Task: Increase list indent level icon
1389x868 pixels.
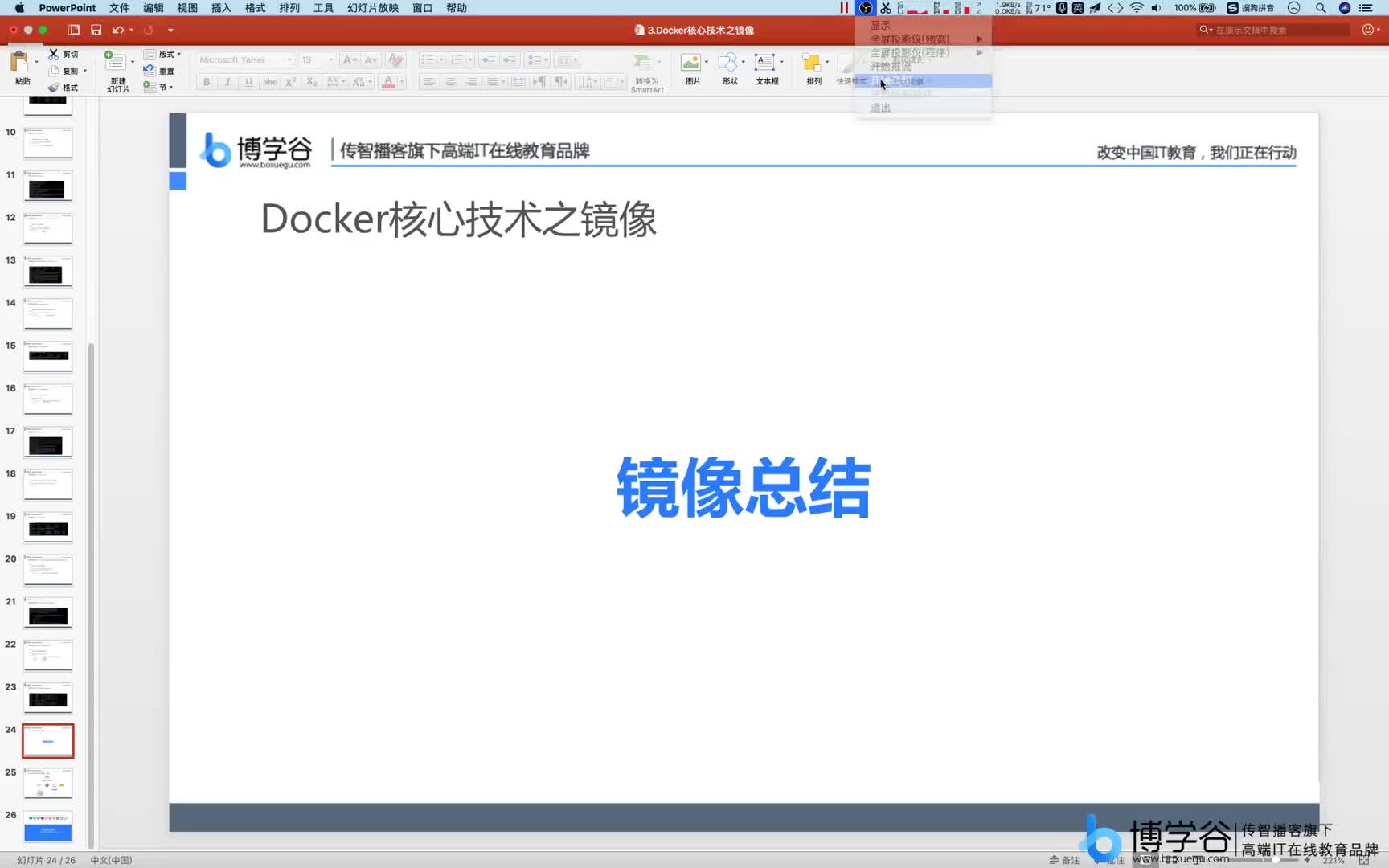Action: pyautogui.click(x=510, y=60)
